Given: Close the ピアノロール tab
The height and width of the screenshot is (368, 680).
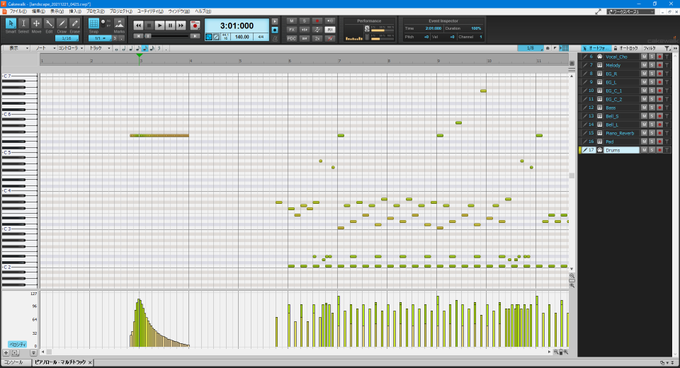Looking at the screenshot, I should (90, 362).
